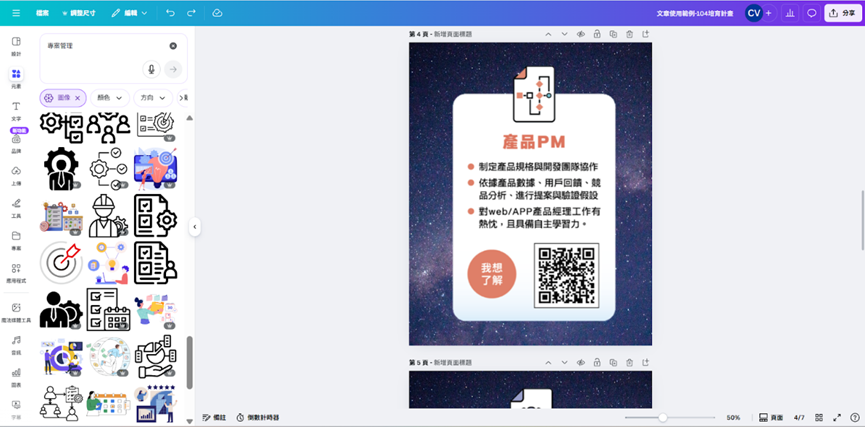
Task: Click the redo arrow in top bar
Action: (x=191, y=13)
